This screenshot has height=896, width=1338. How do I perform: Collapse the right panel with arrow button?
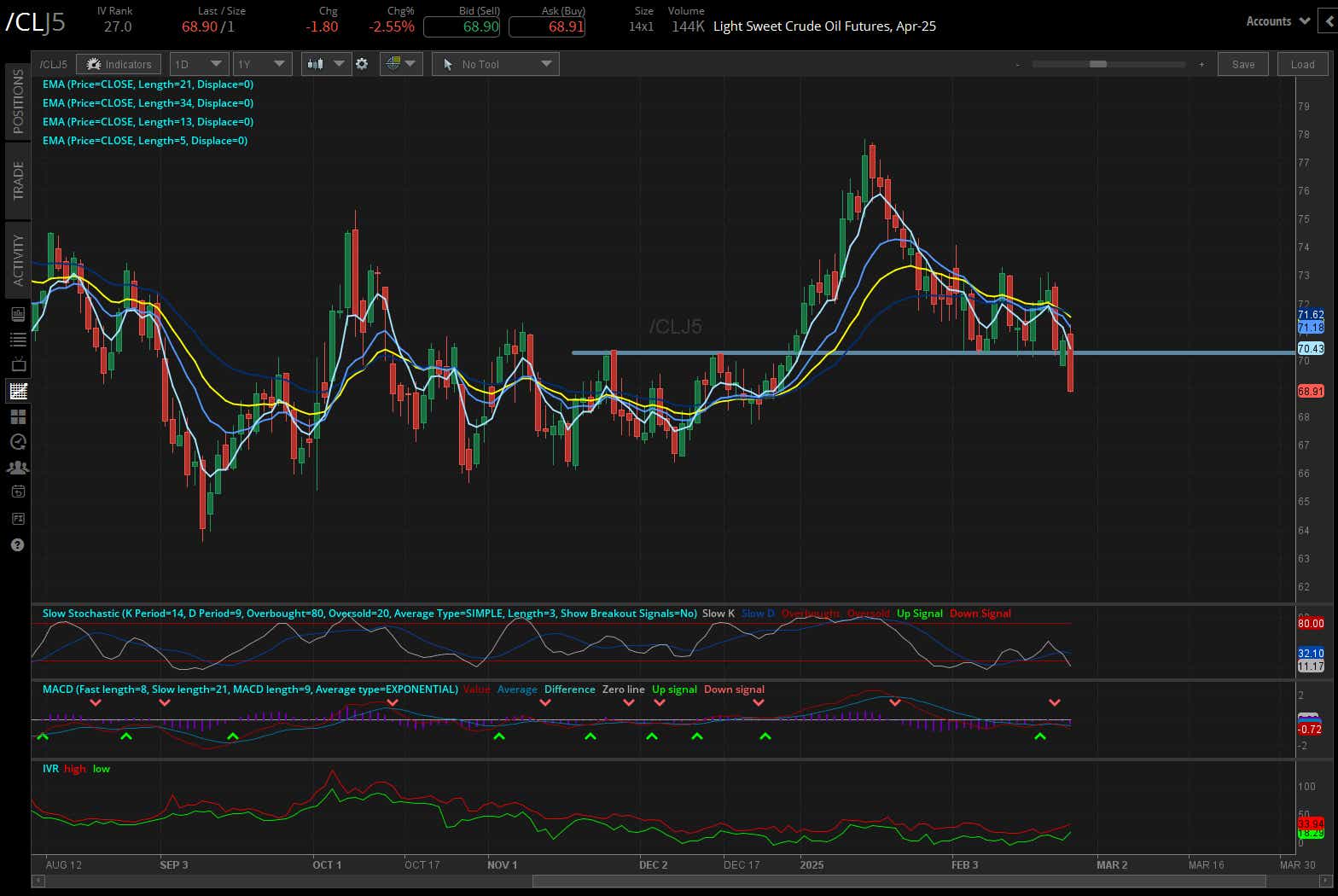[1328, 21]
